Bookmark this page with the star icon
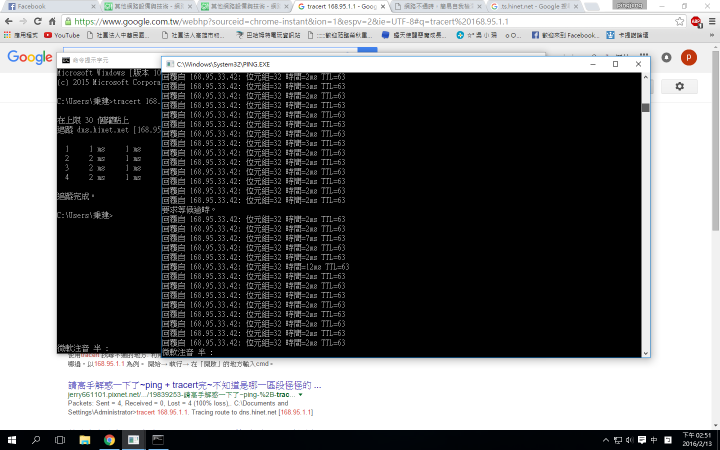The width and height of the screenshot is (720, 450). click(x=680, y=21)
